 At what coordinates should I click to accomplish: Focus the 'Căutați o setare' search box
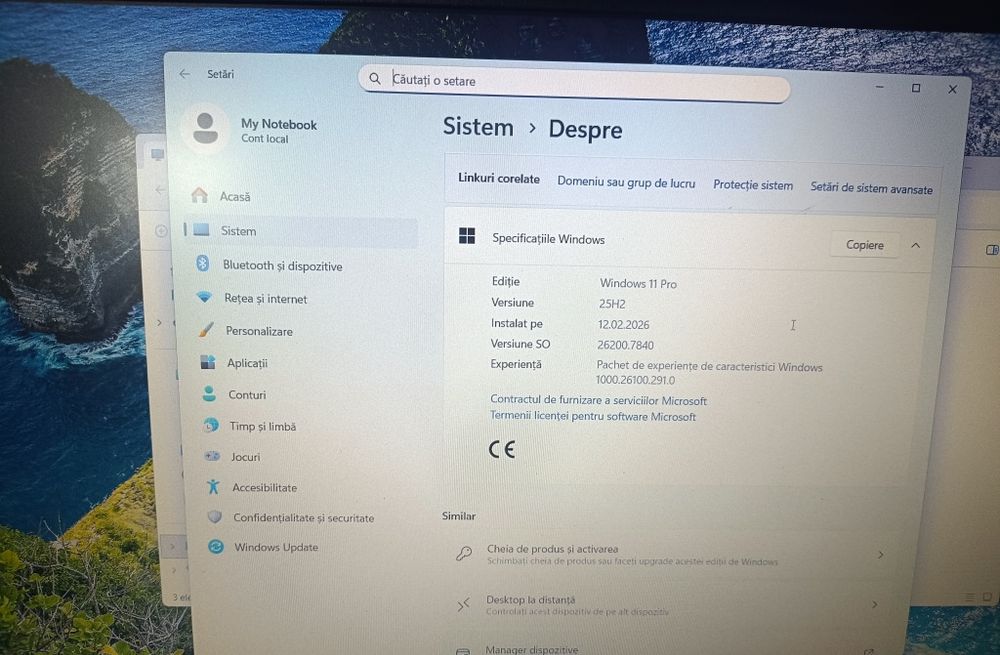click(574, 83)
